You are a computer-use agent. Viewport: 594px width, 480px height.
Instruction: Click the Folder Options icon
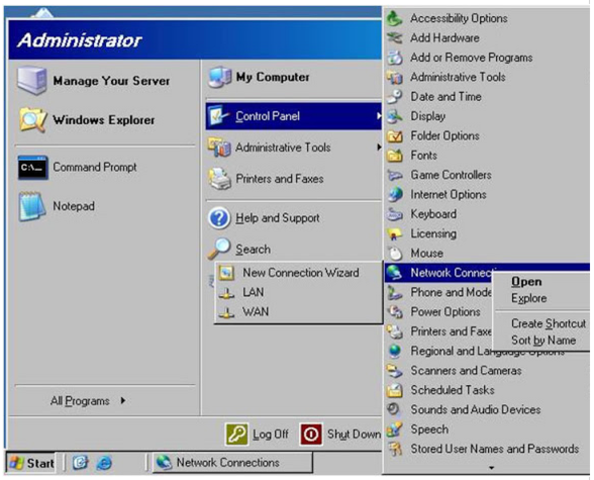click(x=394, y=136)
